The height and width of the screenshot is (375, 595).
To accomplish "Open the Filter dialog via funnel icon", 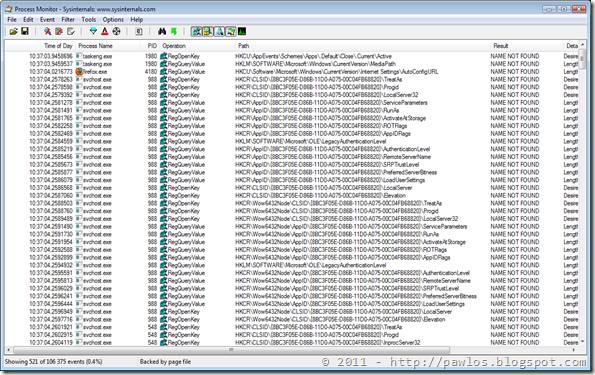I will [93, 32].
